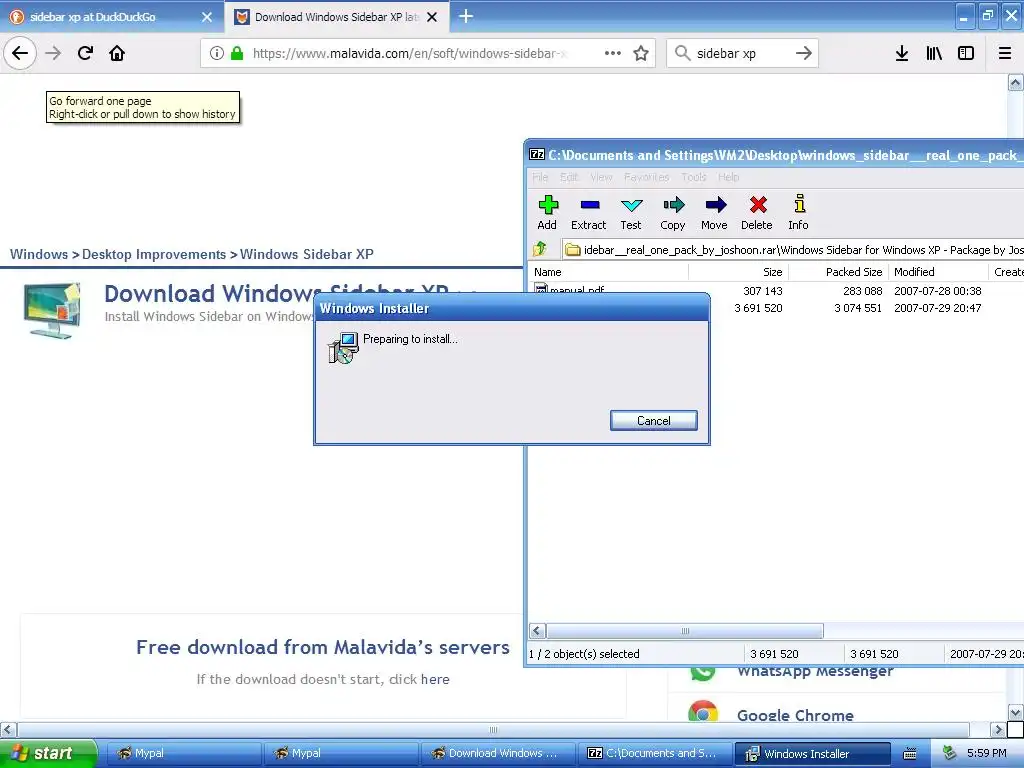
Task: Click the page's vertical scrollbar down arrow
Action: click(1015, 712)
